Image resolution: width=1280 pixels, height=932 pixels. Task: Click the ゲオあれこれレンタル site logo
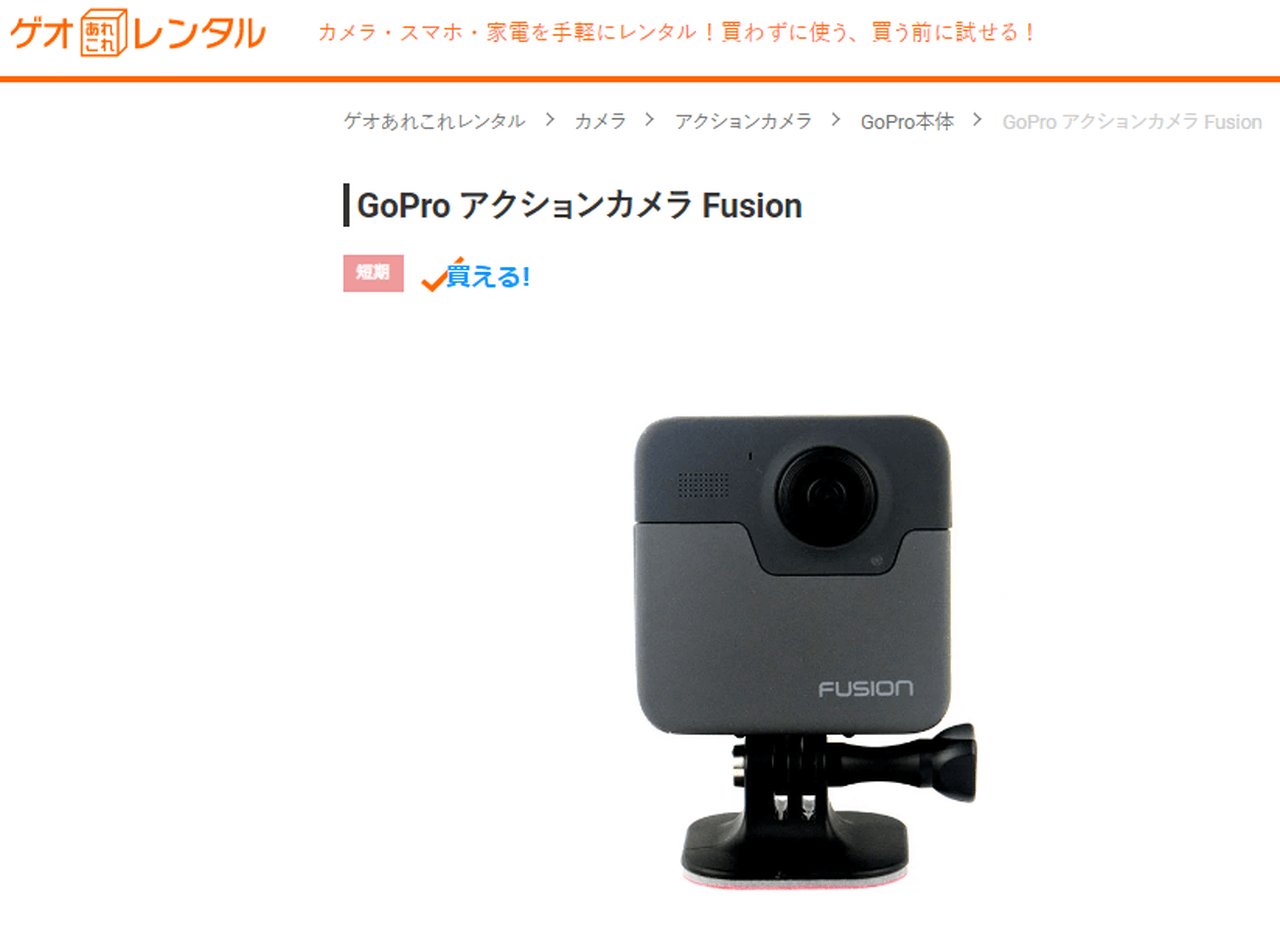(x=138, y=33)
